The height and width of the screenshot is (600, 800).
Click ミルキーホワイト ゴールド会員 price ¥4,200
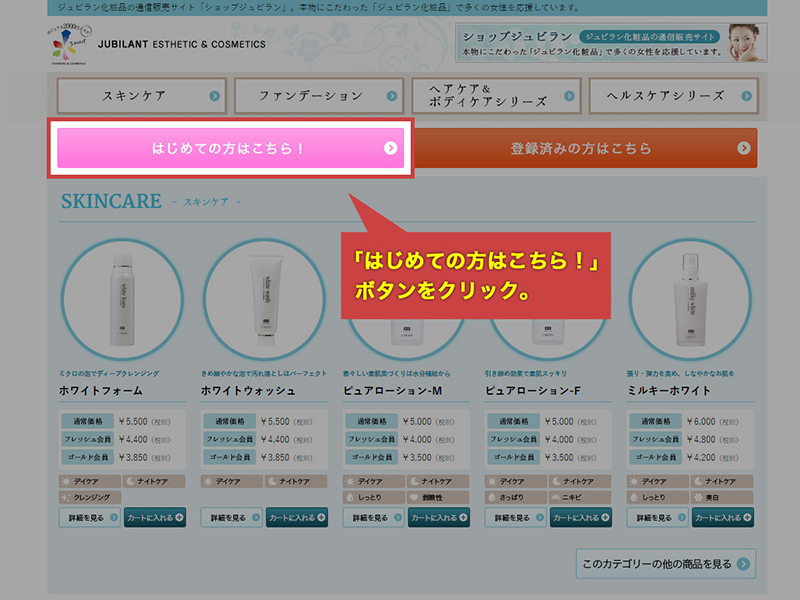coord(701,457)
